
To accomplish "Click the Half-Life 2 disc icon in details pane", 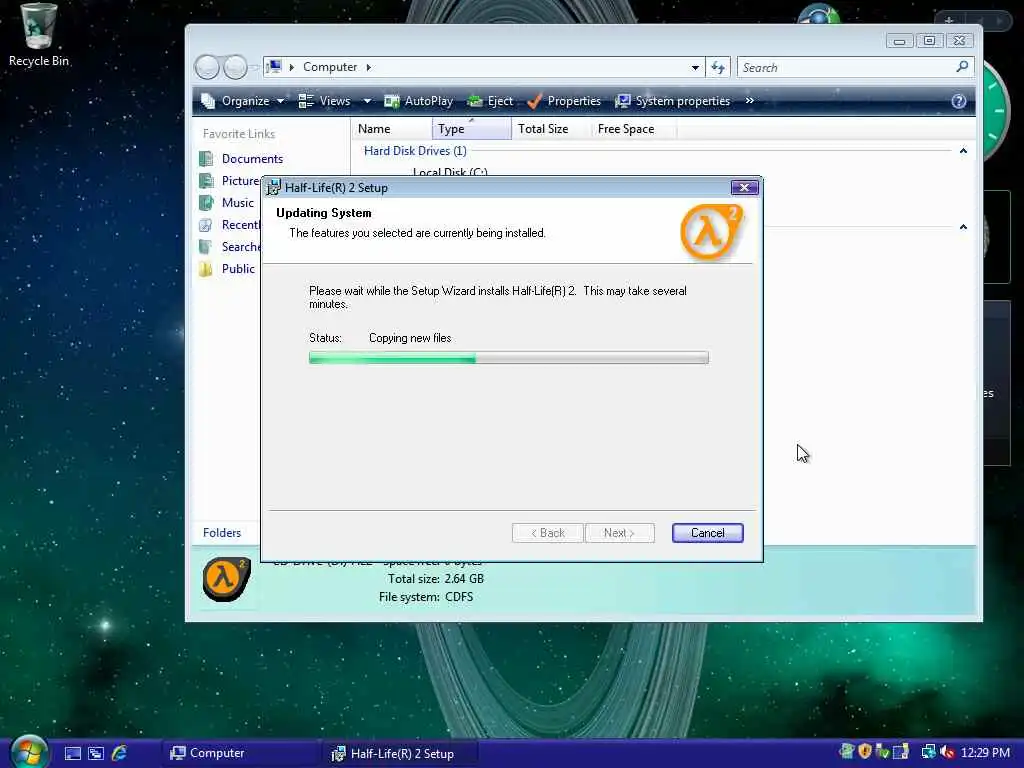I will pos(226,579).
